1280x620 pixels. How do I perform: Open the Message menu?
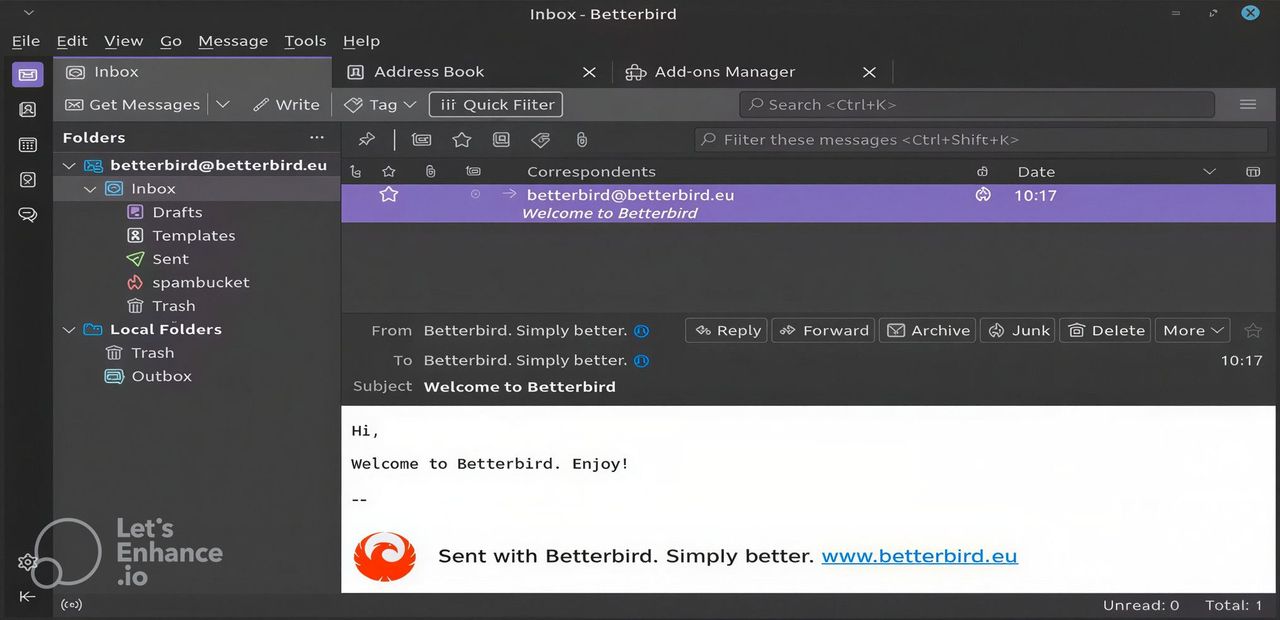pos(233,41)
